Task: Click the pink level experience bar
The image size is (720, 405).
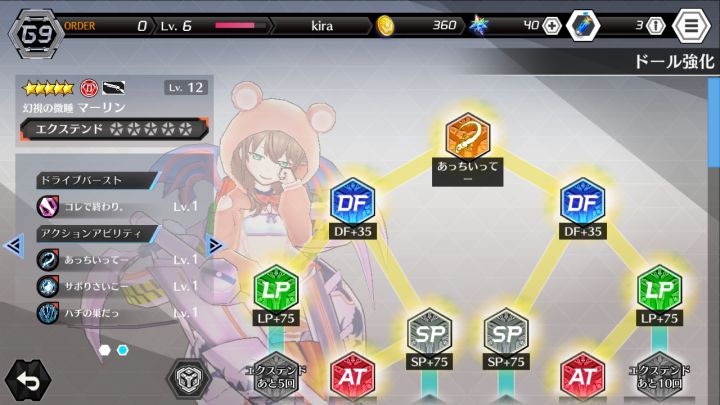Action: (x=240, y=26)
